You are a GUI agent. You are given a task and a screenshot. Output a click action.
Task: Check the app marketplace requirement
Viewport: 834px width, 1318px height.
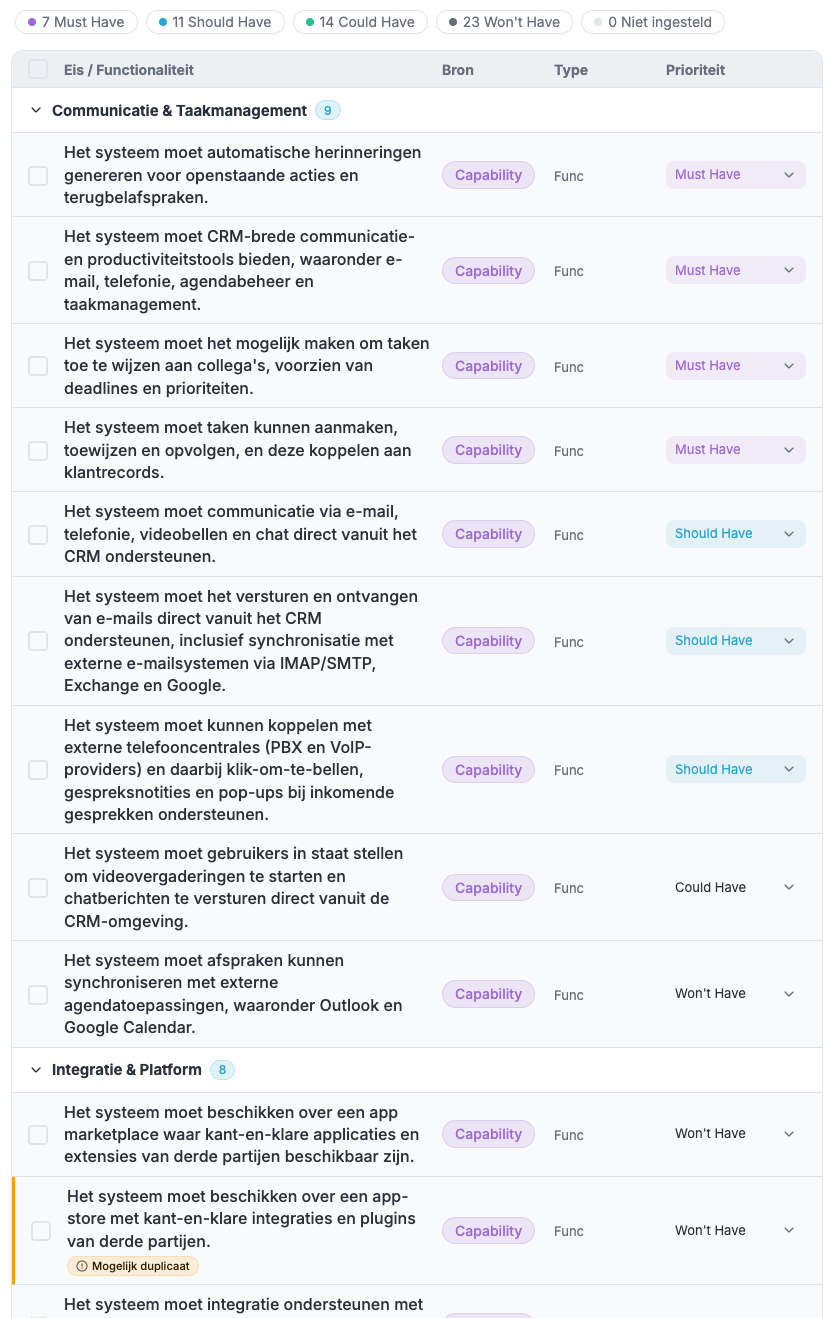(40, 1134)
